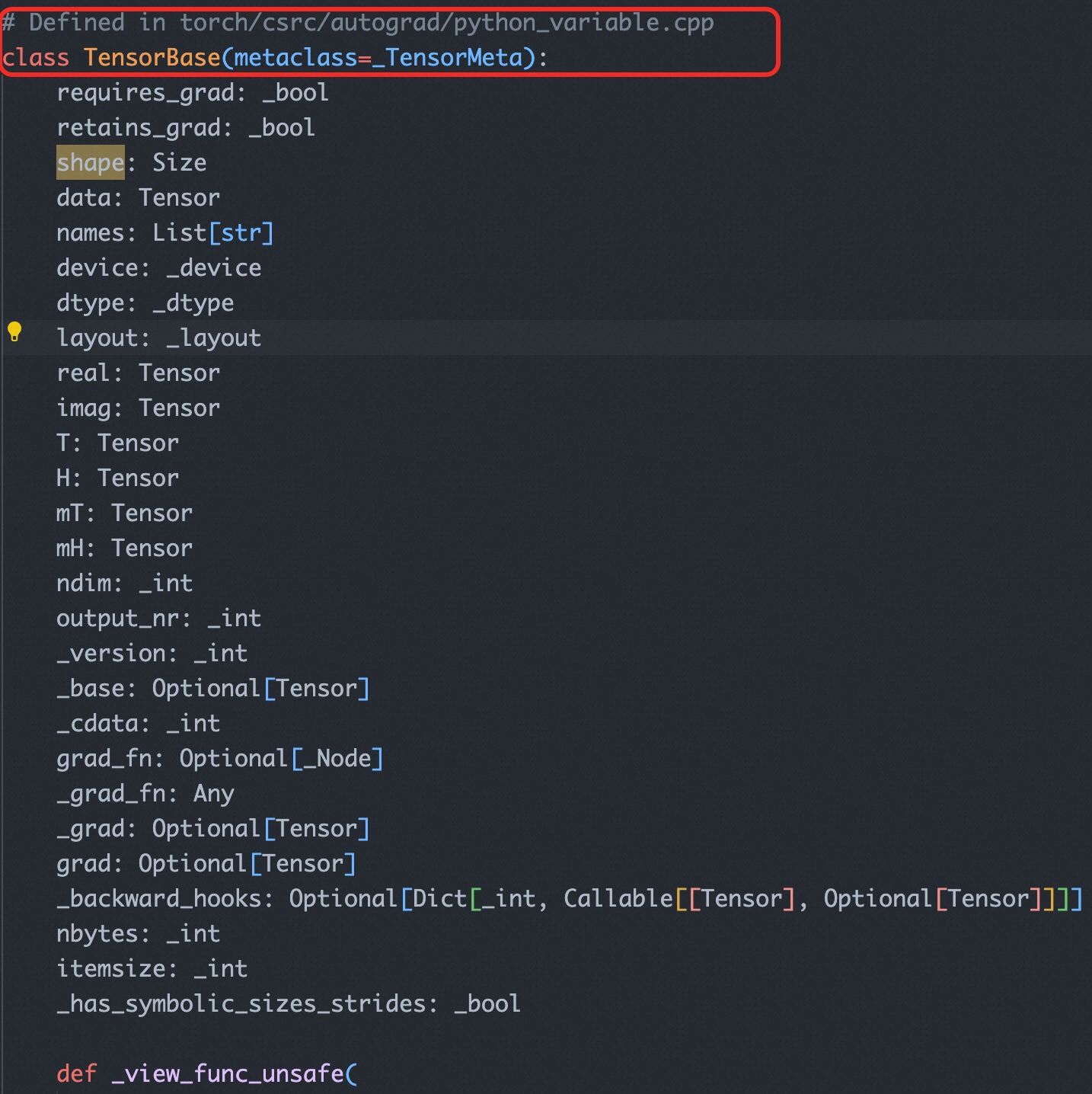Click the 'imag' attribute name
Viewport: 1092px width, 1094px height.
83,408
